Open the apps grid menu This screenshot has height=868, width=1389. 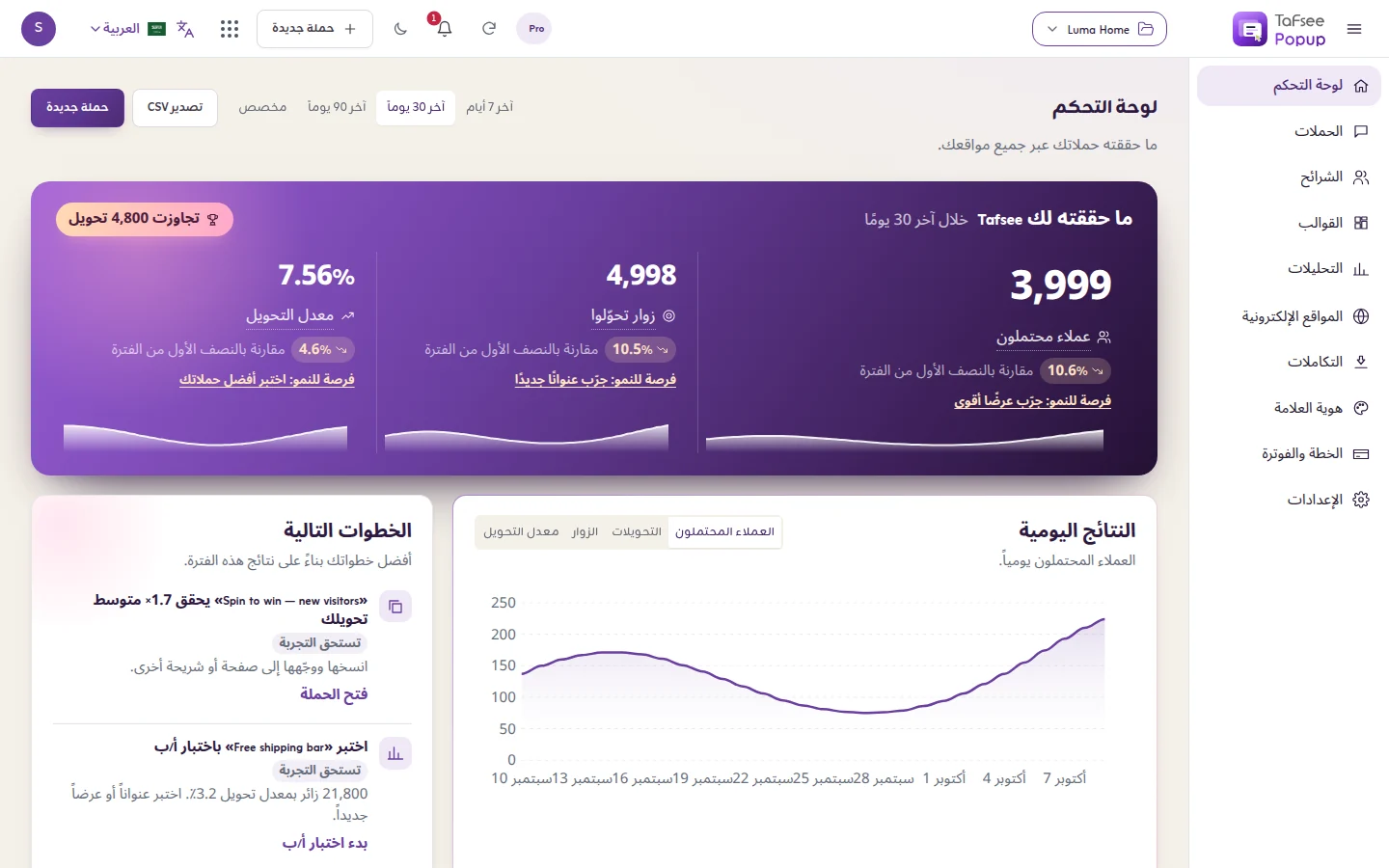coord(230,29)
